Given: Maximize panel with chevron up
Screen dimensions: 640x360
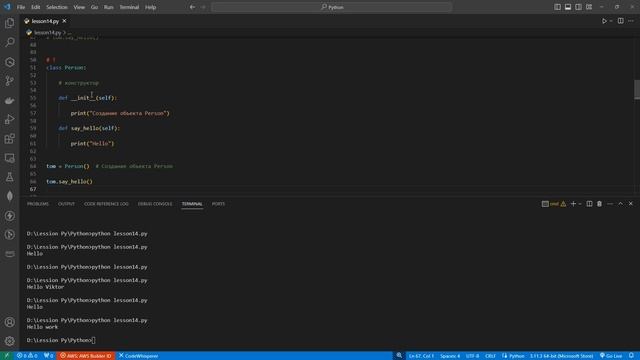Looking at the screenshot, I should click(x=620, y=204).
